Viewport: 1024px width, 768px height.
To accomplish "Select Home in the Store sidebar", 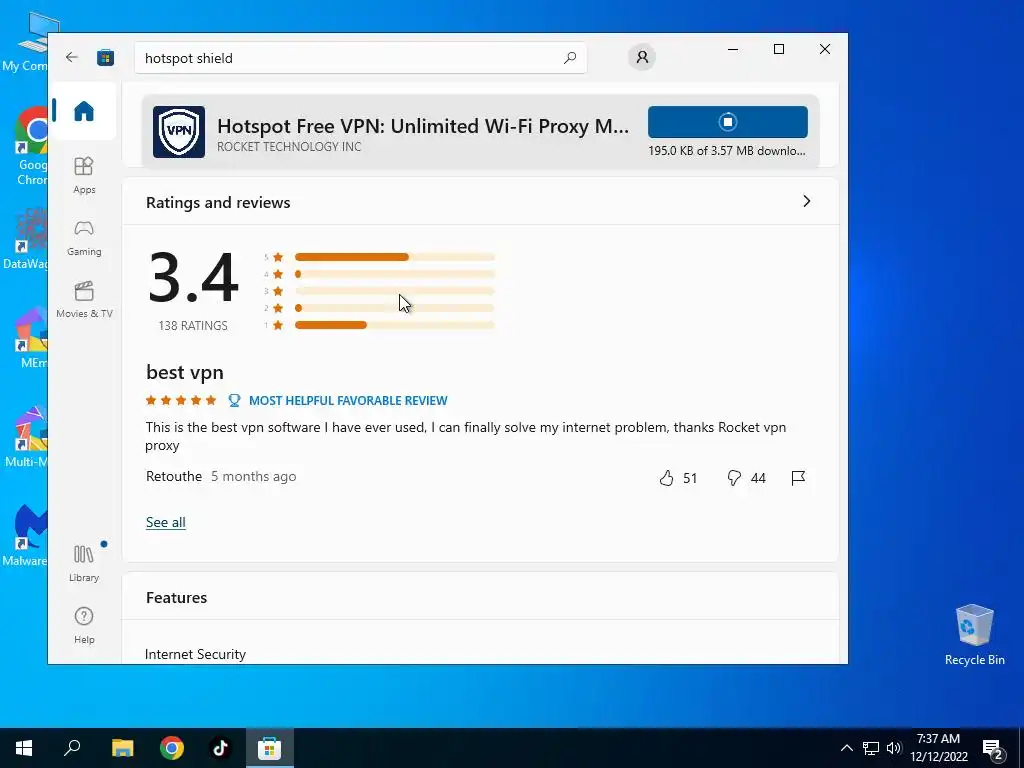I will [84, 111].
